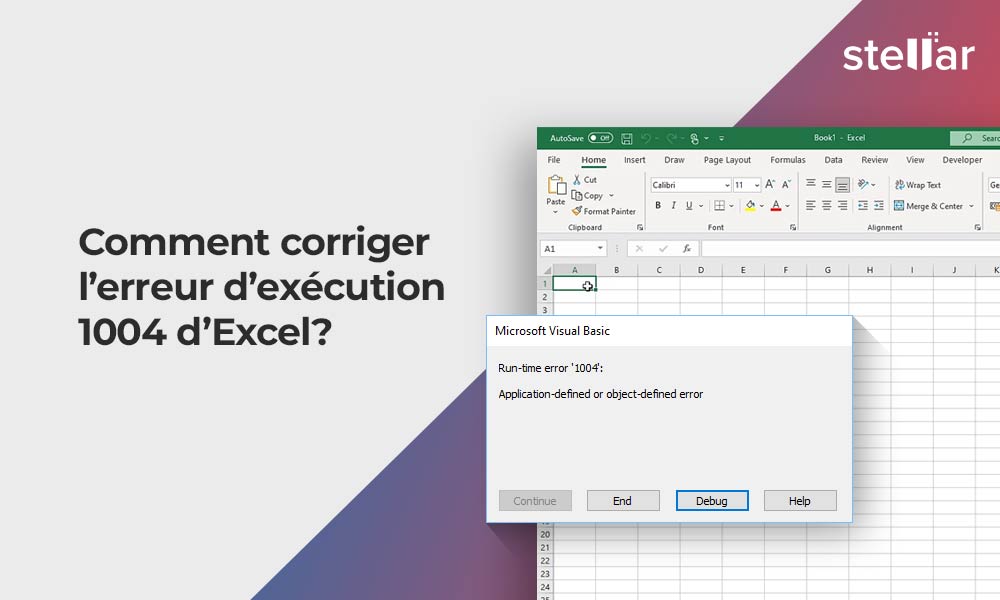Viewport: 1000px width, 600px height.
Task: Toggle the AutoSave switch in Excel
Action: 600,138
